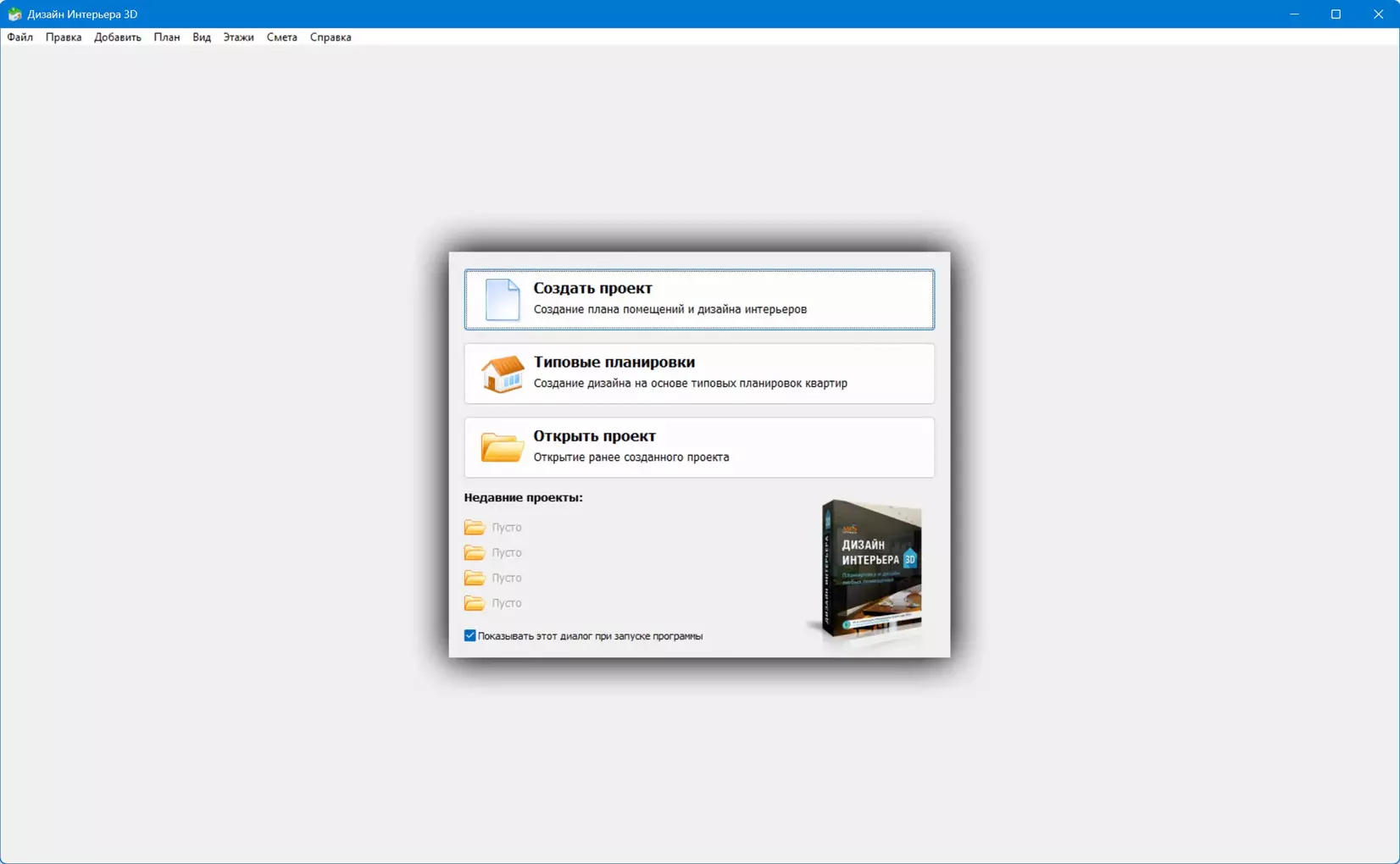Viewport: 1400px width, 864px height.
Task: Expand the Вид menu
Action: [x=202, y=37]
